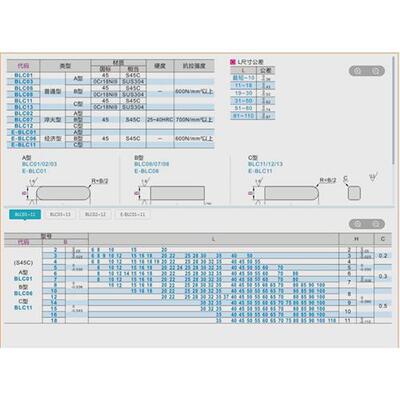Click the left magnifier icon in the upper zoom control
This screenshot has height=400, width=400.
358,71
